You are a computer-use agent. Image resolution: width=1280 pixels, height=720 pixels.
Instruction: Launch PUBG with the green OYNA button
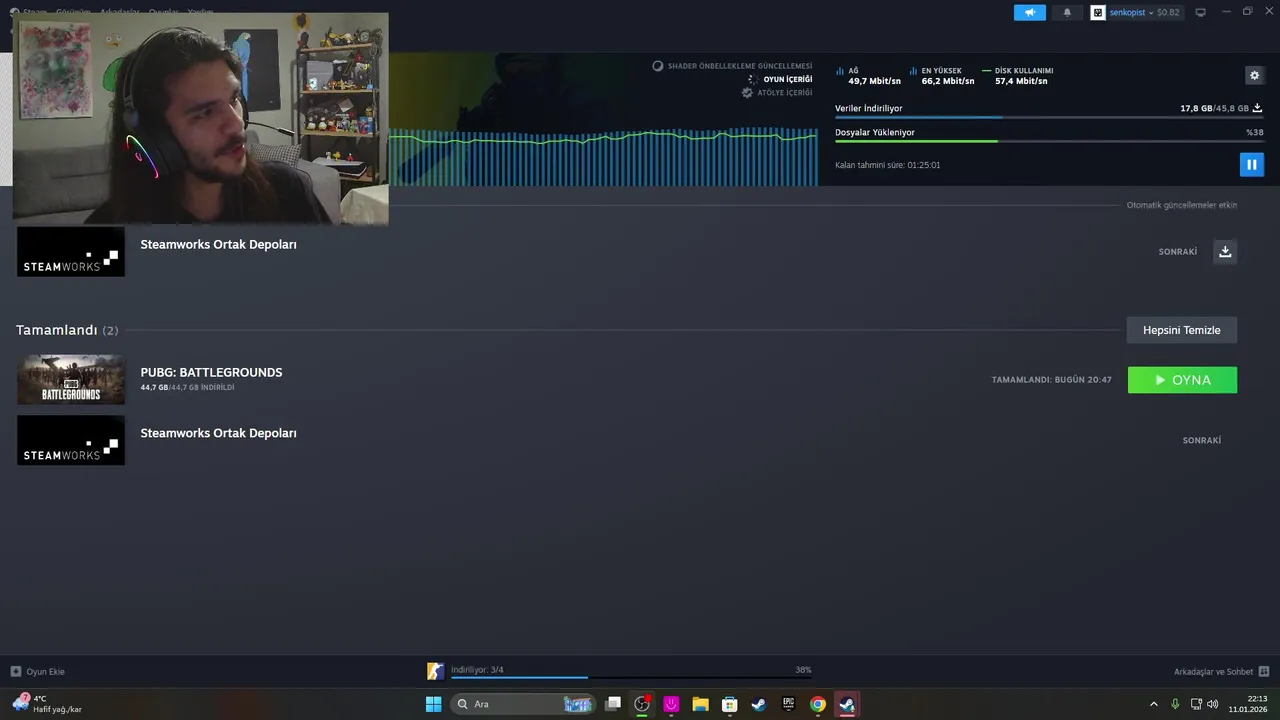coord(1182,380)
